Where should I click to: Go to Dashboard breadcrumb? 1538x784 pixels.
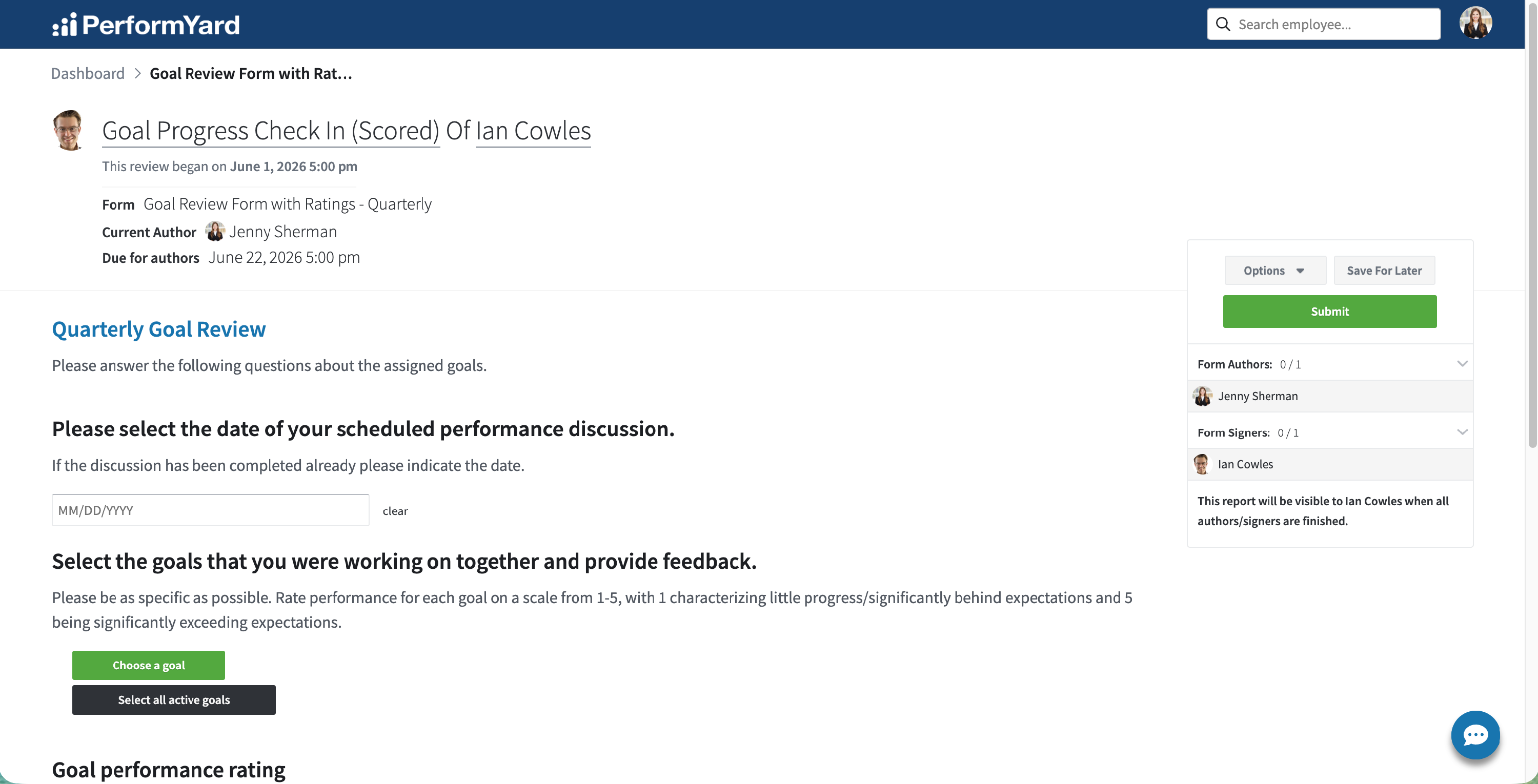coord(88,73)
